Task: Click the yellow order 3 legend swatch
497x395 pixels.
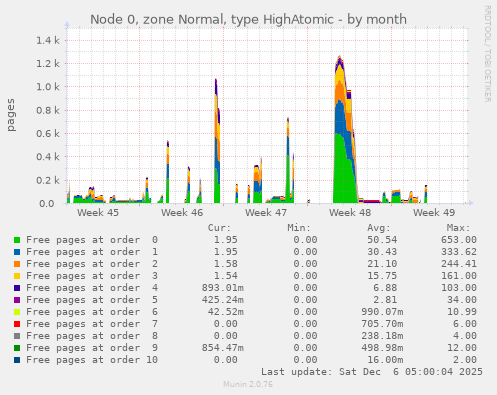Action: click(x=17, y=276)
